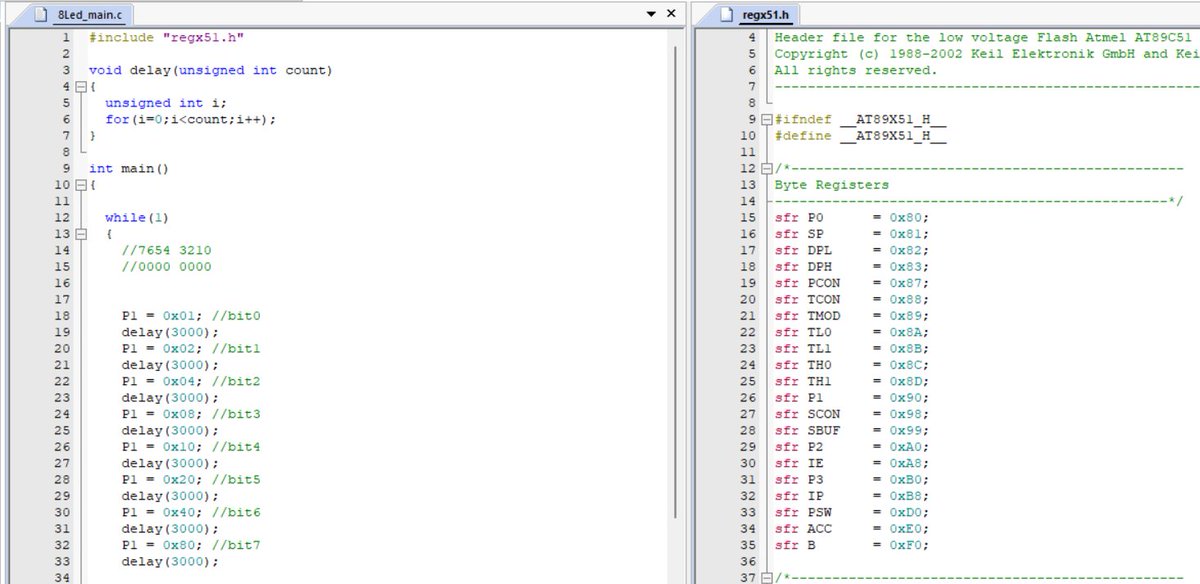Click the file icon on the 8Led_main.c tab

pos(40,15)
